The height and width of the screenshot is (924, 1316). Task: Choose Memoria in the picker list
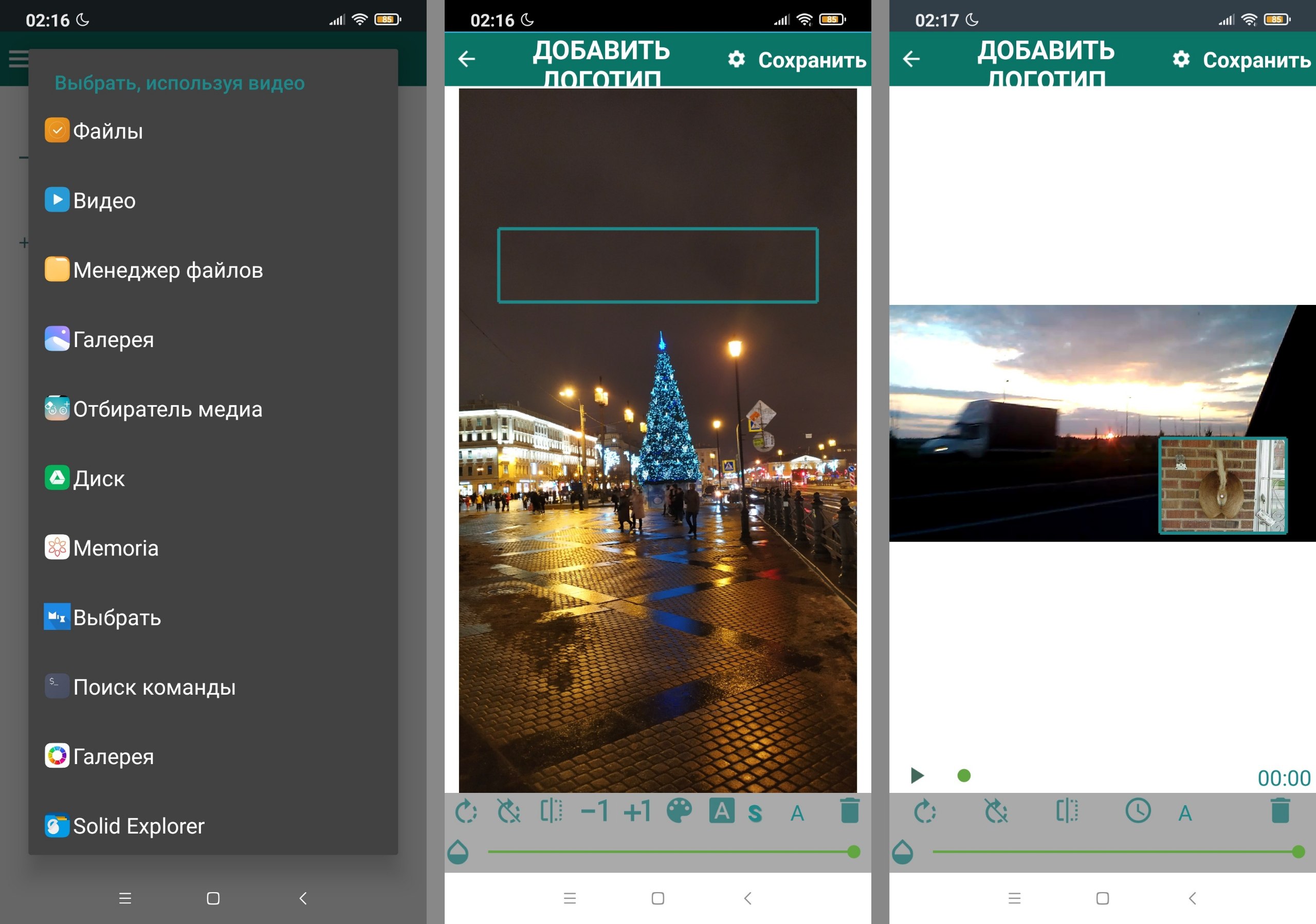(213, 548)
